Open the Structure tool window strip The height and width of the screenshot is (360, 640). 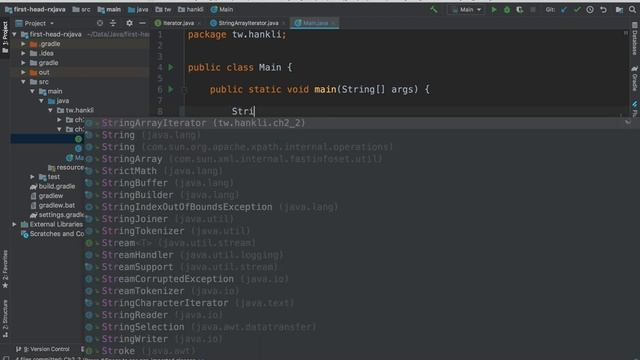(x=5, y=318)
